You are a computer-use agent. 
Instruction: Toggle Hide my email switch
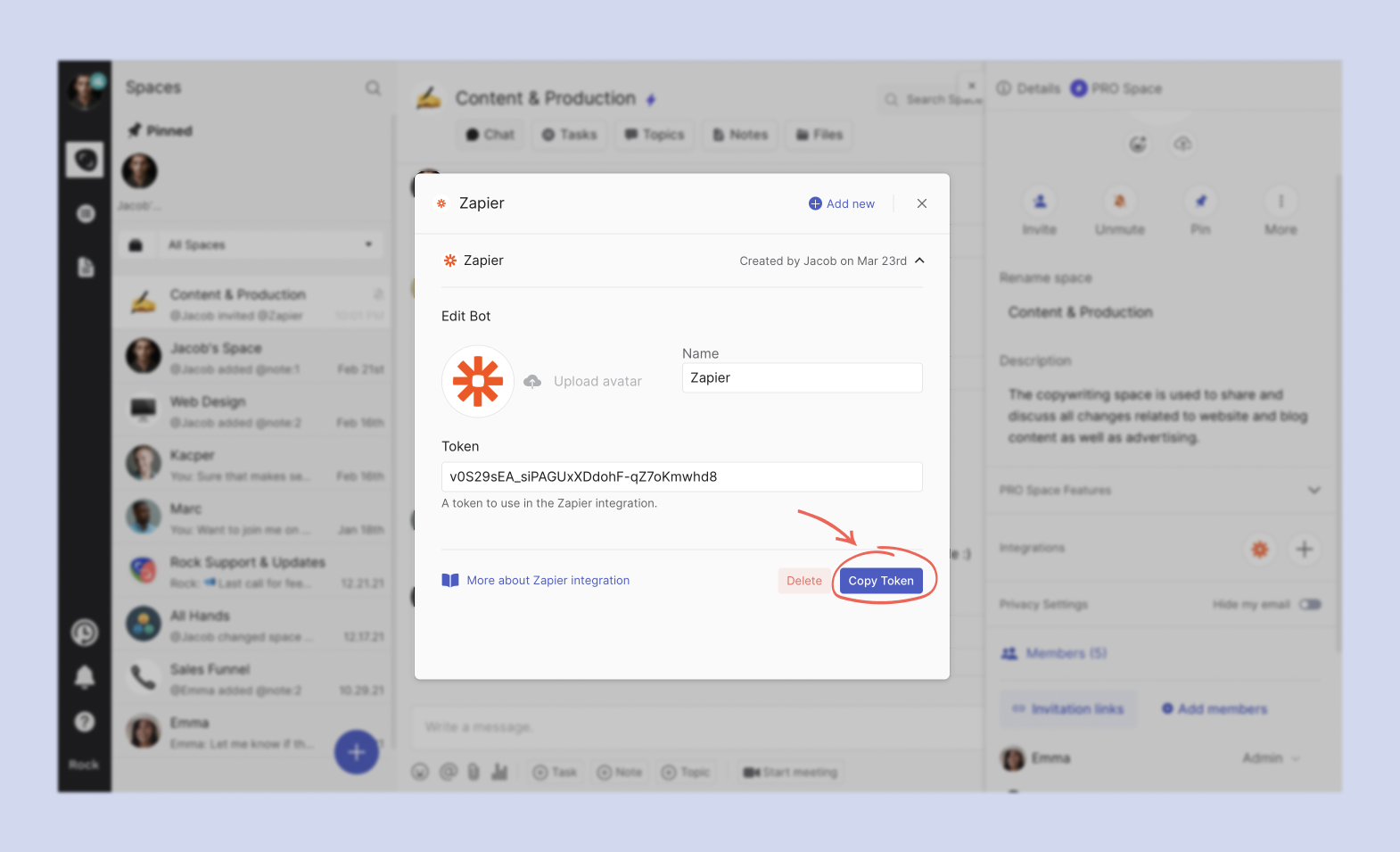[x=1309, y=605]
